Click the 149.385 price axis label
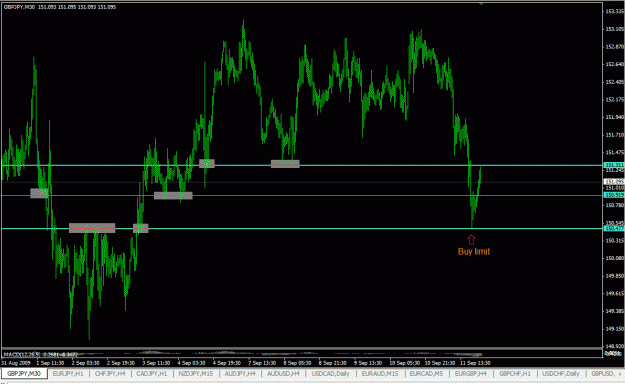625x384 pixels. [614, 311]
